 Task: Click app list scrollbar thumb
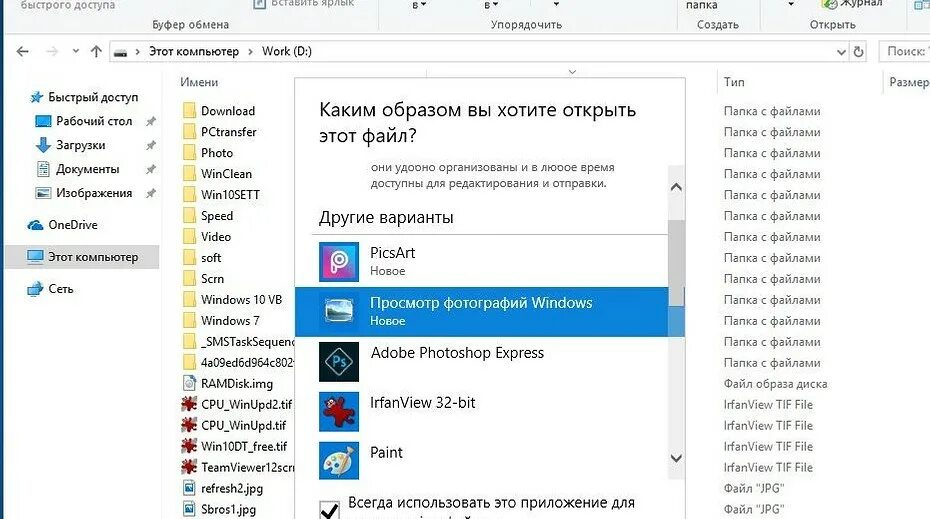pos(676,263)
